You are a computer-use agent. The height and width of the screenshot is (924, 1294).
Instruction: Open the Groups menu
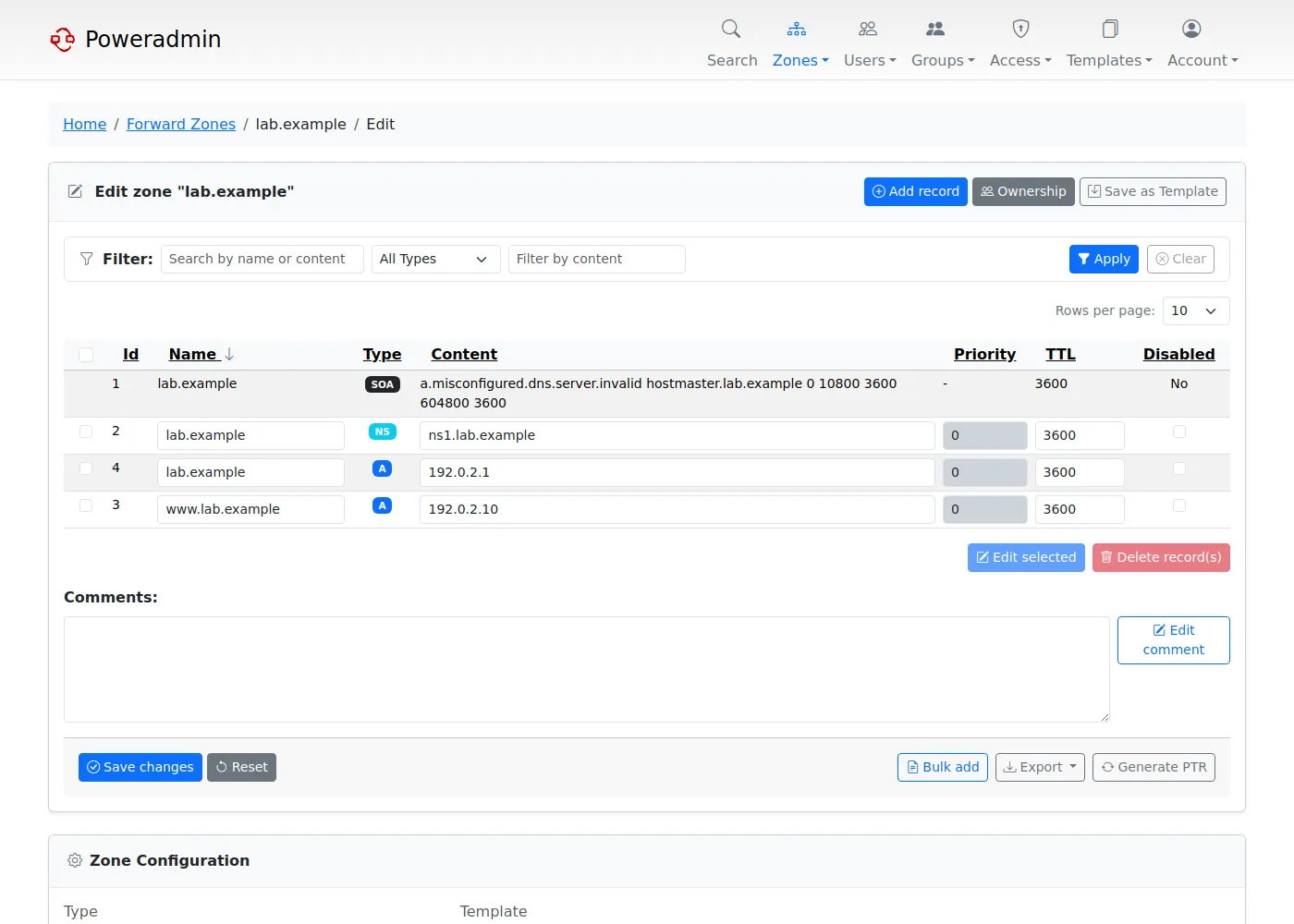pyautogui.click(x=943, y=60)
